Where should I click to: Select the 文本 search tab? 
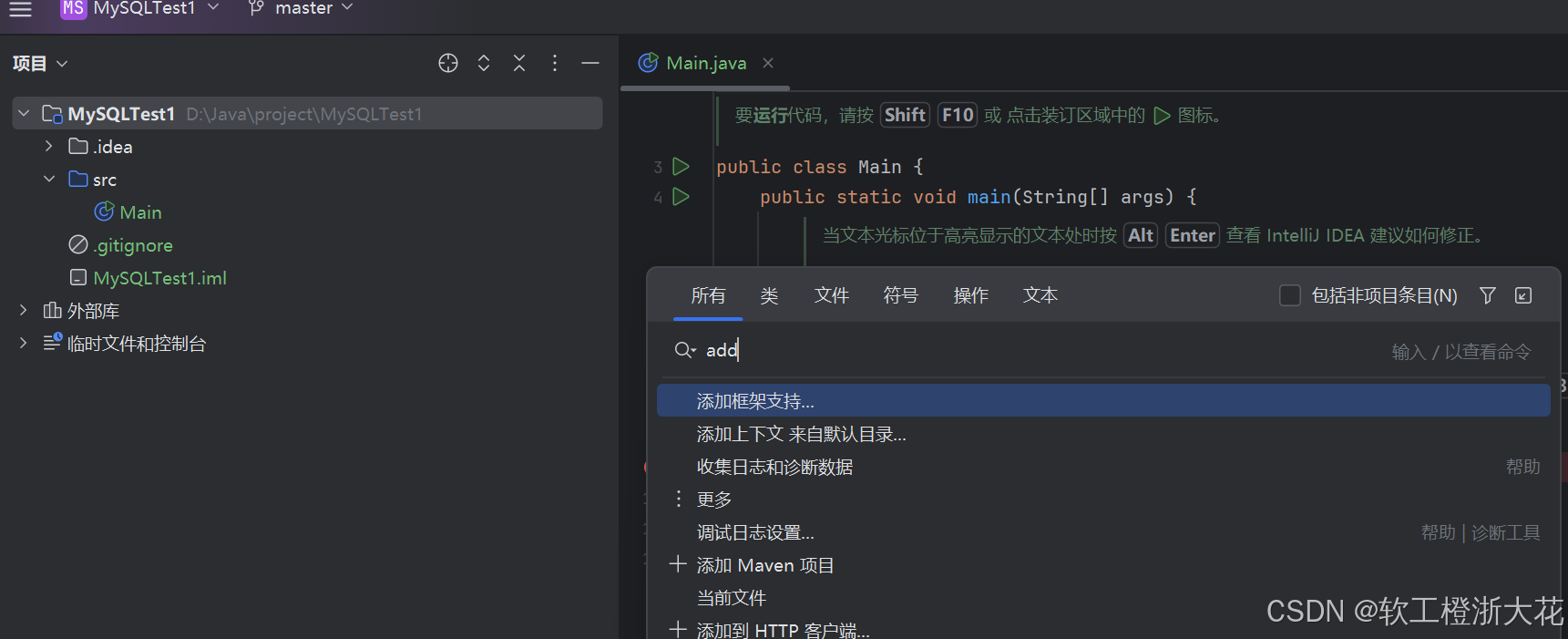[x=1040, y=295]
